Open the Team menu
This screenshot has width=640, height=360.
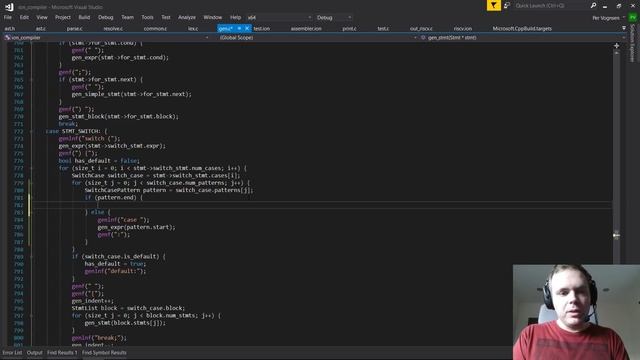coord(127,18)
